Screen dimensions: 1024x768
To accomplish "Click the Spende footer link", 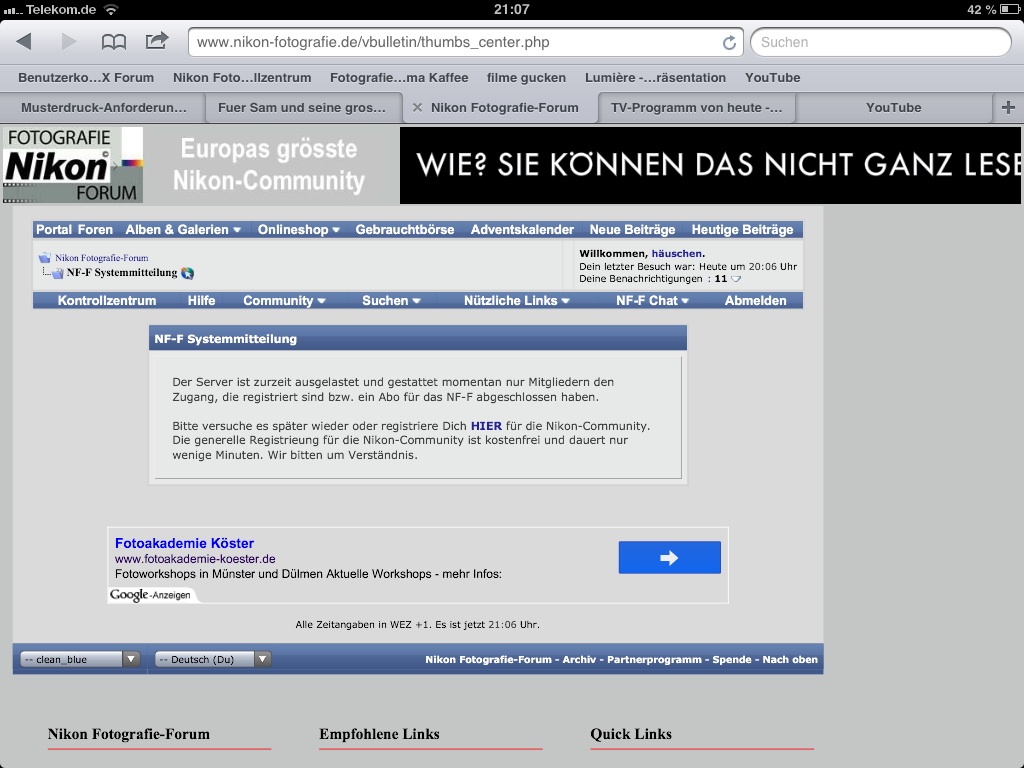I will coord(732,660).
